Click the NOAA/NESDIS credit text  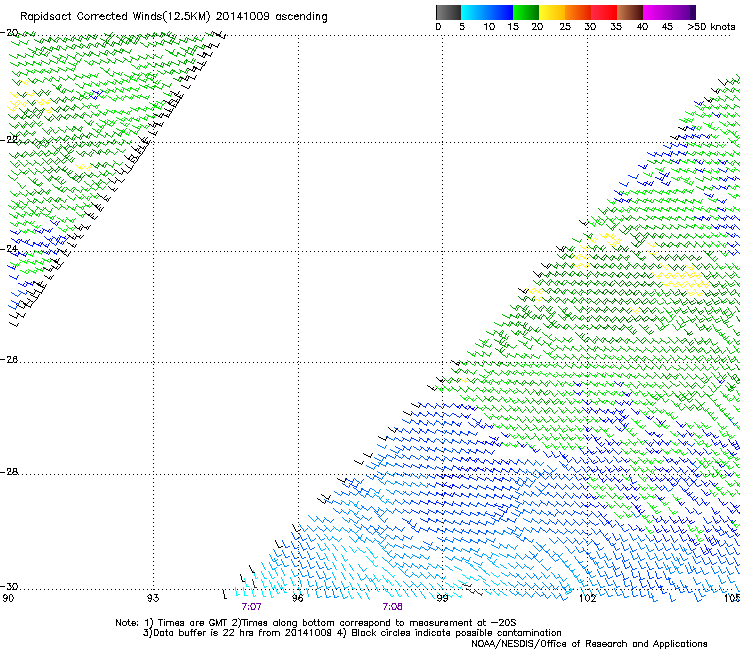pos(589,644)
